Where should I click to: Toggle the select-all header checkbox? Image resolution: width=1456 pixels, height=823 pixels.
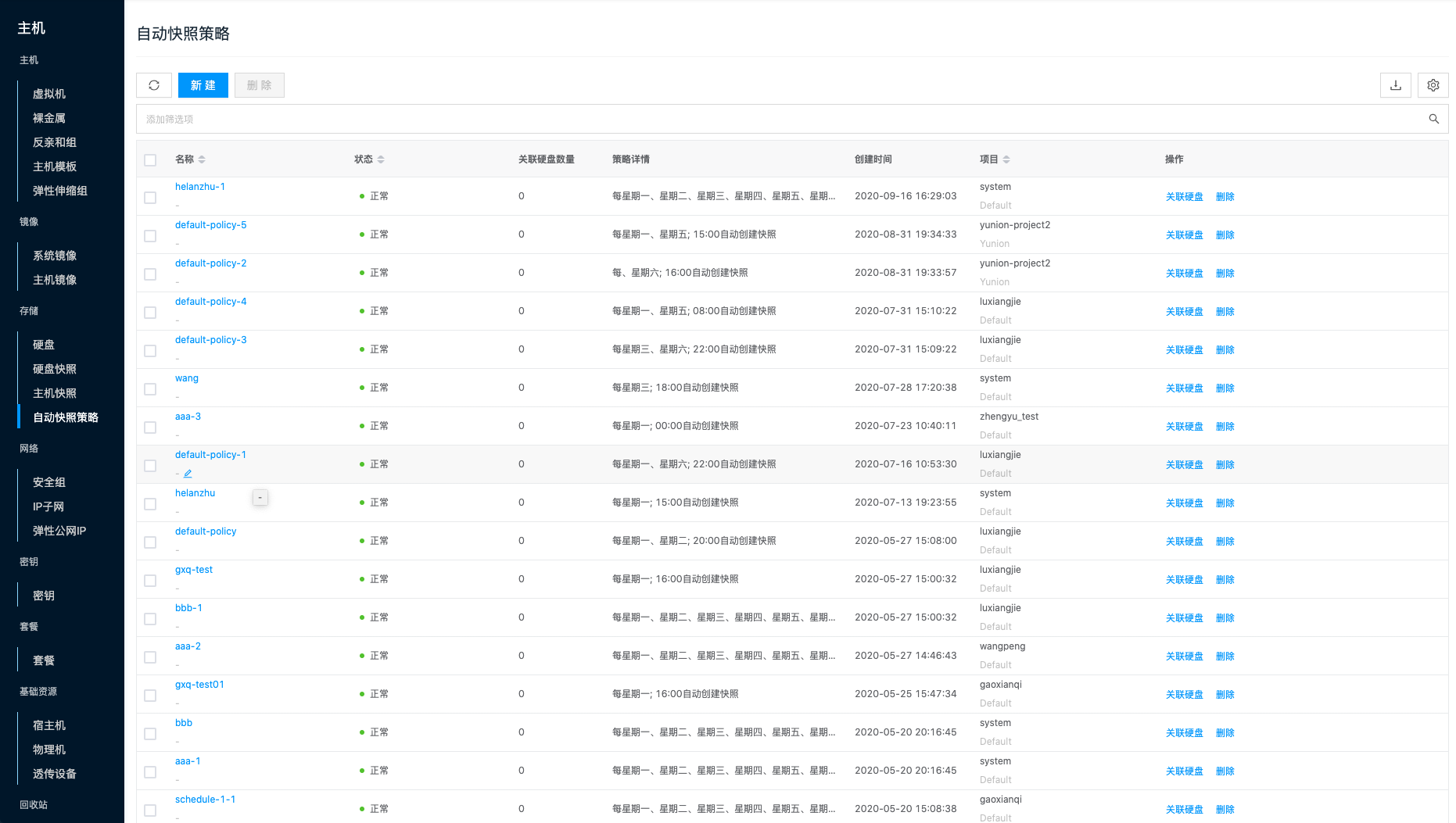tap(150, 160)
